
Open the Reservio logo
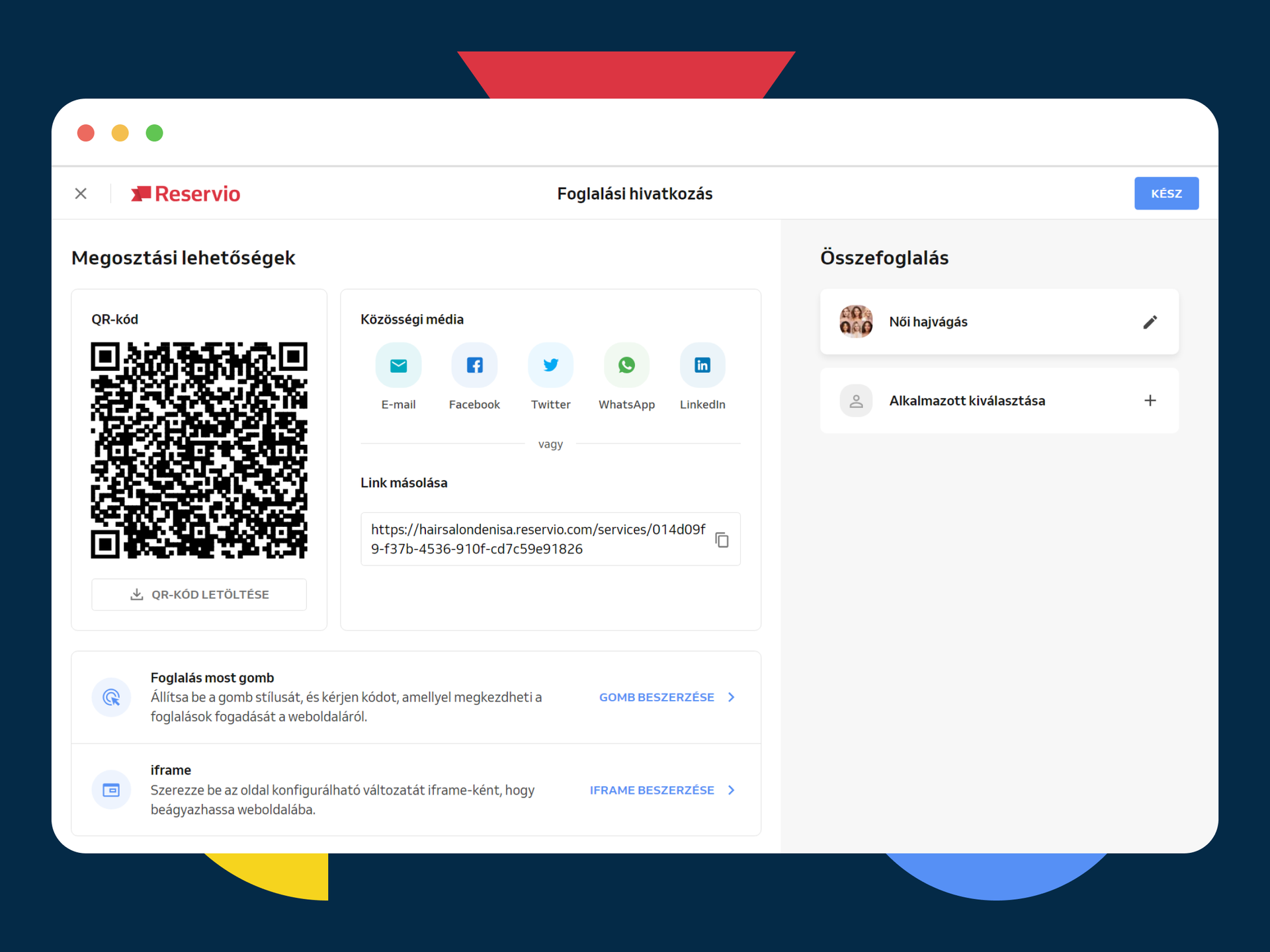coord(185,193)
